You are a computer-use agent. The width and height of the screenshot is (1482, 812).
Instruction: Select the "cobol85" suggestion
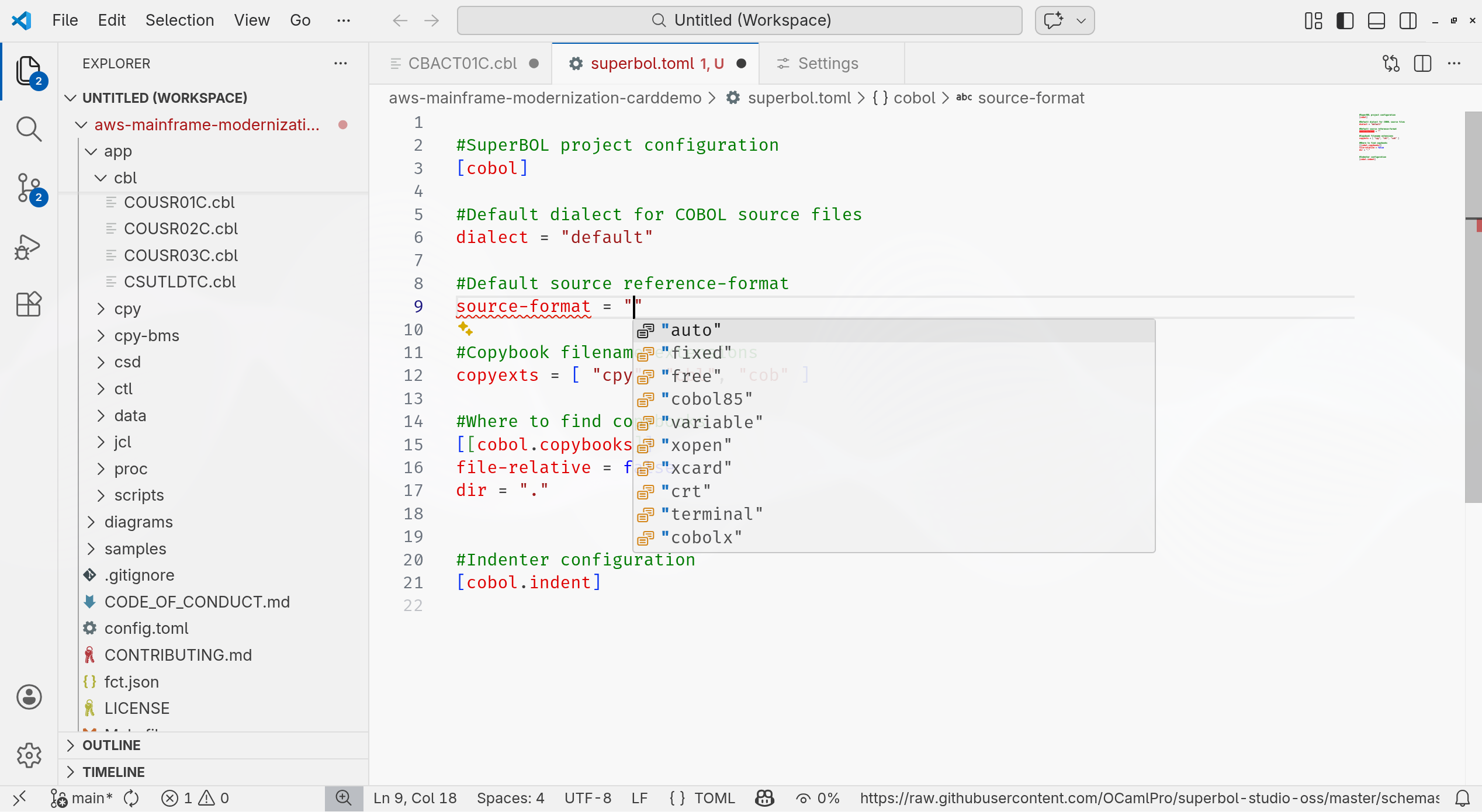894,399
